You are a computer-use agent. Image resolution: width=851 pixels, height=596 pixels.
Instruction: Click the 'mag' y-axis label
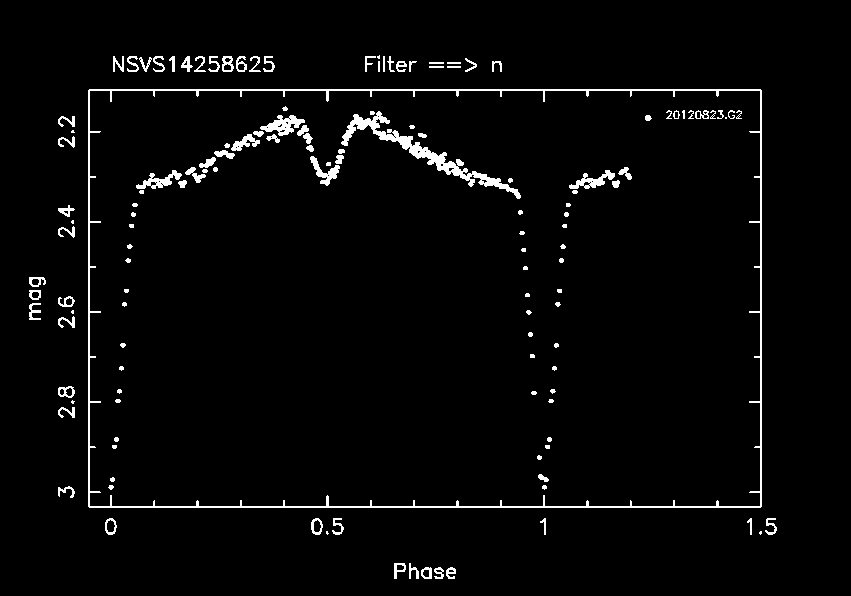click(36, 300)
